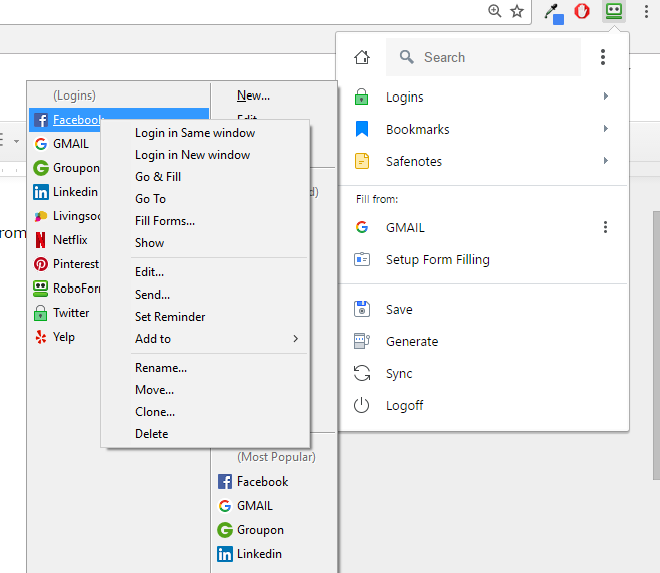Choose Move... in the context menu
The image size is (660, 573).
click(154, 390)
